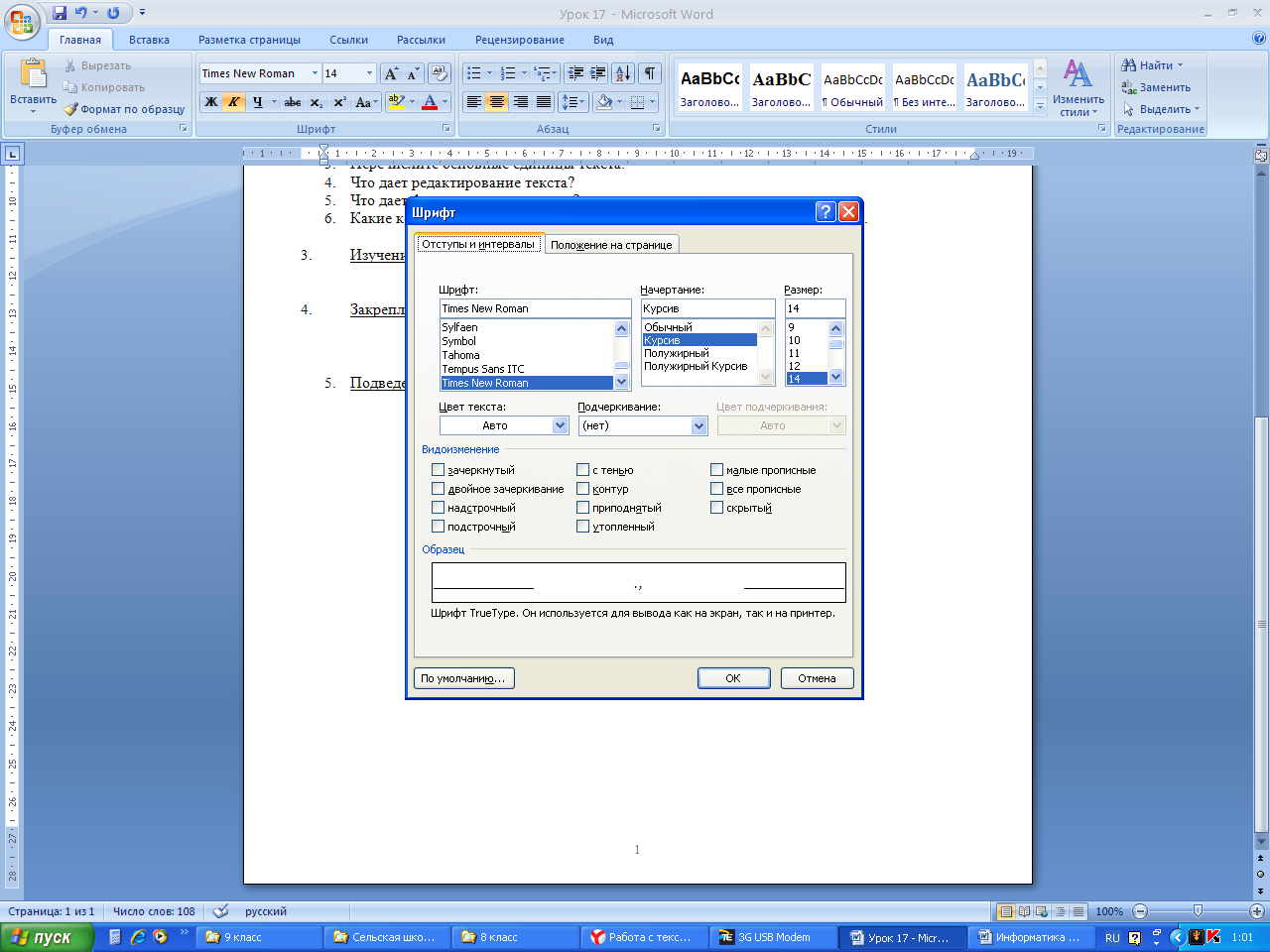The image size is (1270, 952).
Task: Open the ribbon font name dropdown
Action: [315, 73]
